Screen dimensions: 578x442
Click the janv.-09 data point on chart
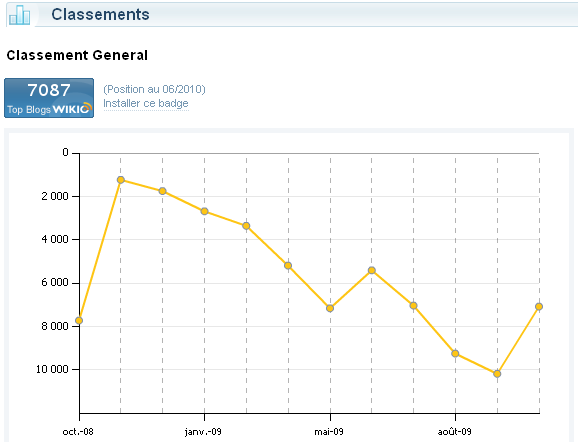tap(205, 211)
